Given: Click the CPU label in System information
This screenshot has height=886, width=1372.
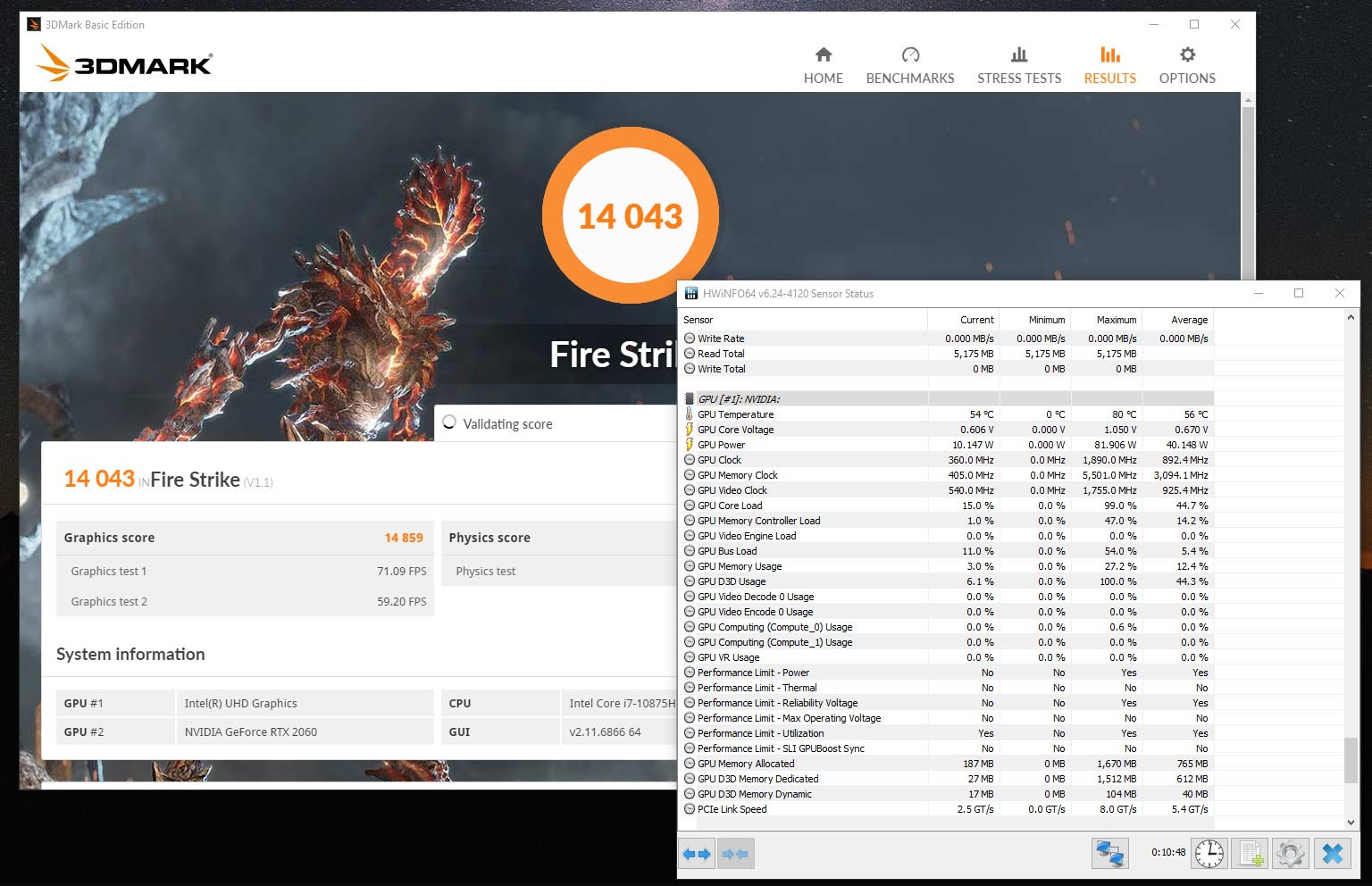Looking at the screenshot, I should click(x=460, y=704).
